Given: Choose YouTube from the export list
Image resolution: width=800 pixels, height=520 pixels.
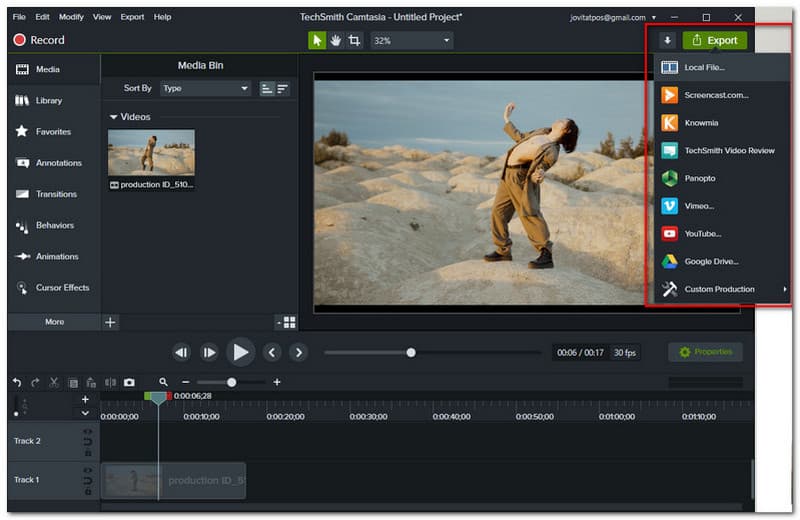Looking at the screenshot, I should pyautogui.click(x=702, y=233).
